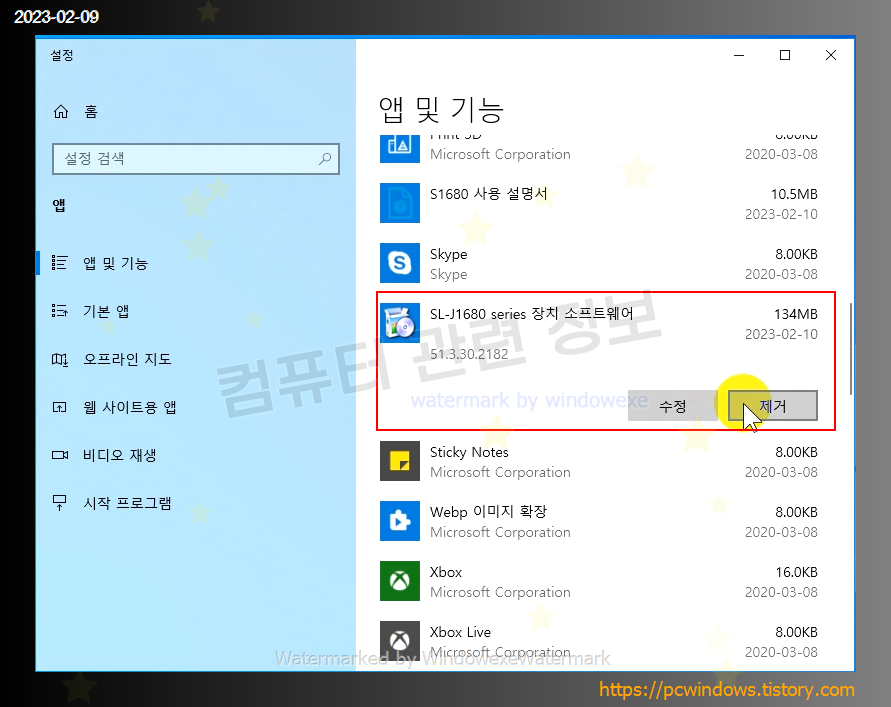Select the Xbox Live entry name
This screenshot has width=891, height=707.
click(x=460, y=632)
